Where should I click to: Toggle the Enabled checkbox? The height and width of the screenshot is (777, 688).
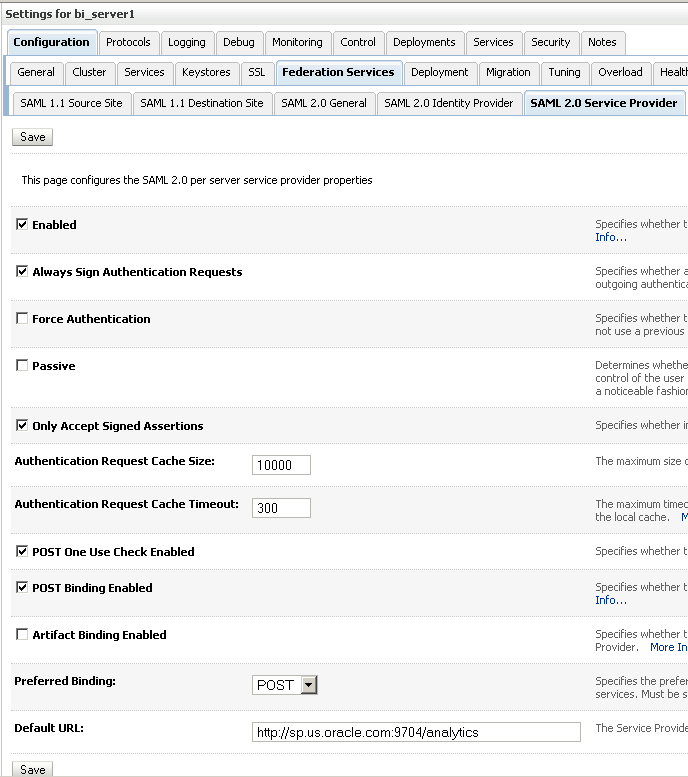(22, 224)
